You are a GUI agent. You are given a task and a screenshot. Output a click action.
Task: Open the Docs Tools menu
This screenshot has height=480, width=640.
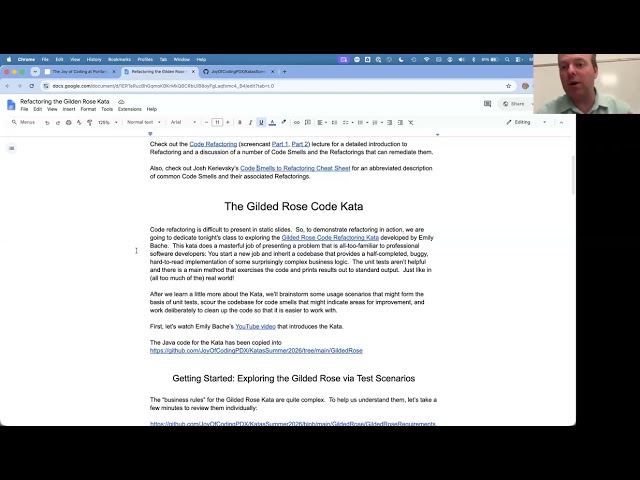click(107, 109)
